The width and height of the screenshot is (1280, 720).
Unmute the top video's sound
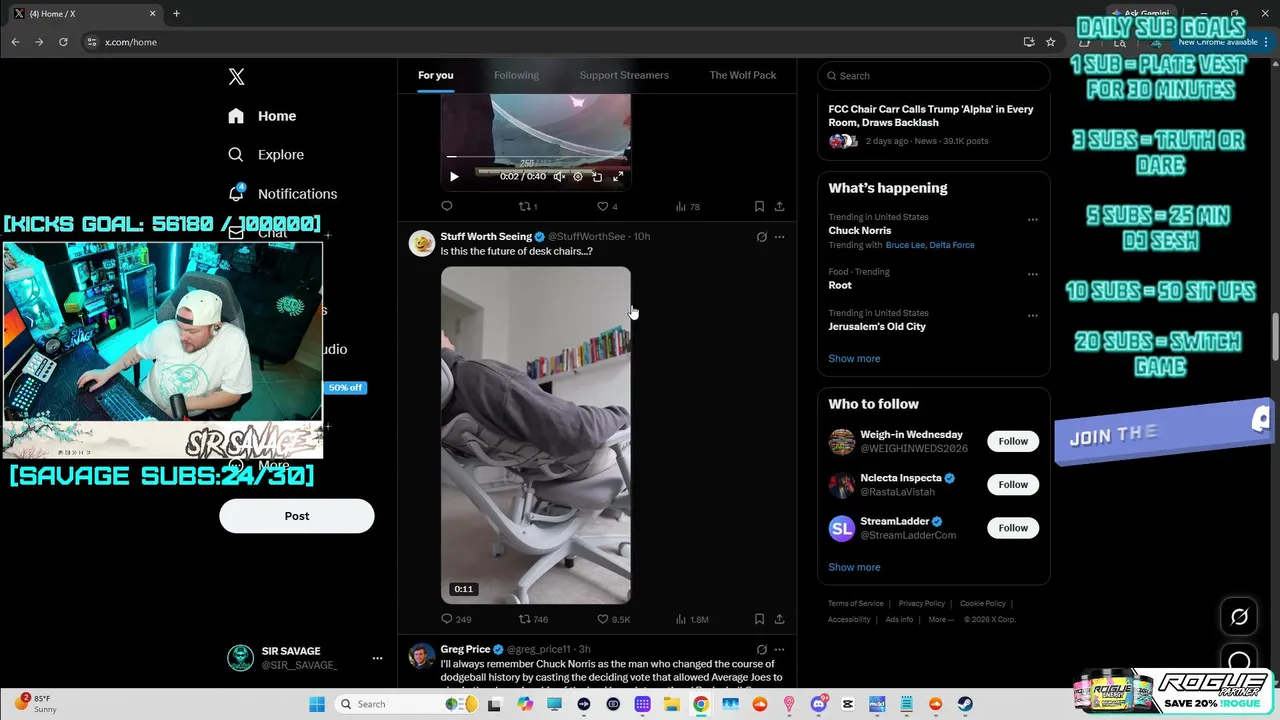click(x=559, y=177)
